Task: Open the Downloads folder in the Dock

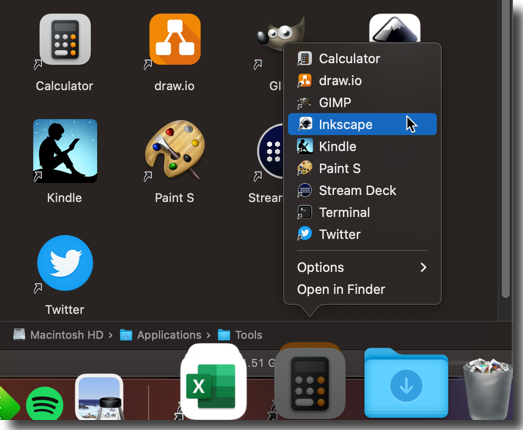Action: coord(406,384)
